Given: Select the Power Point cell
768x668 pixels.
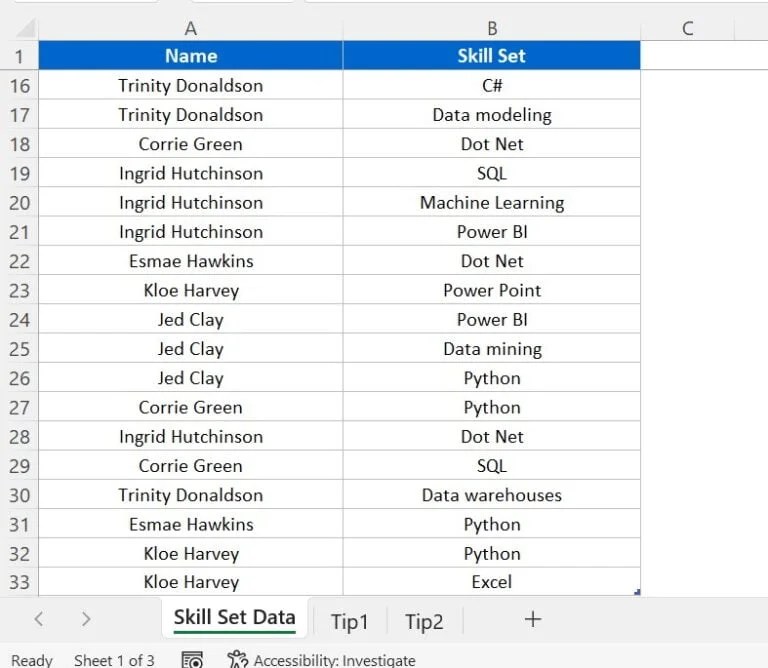Looking at the screenshot, I should [x=492, y=290].
